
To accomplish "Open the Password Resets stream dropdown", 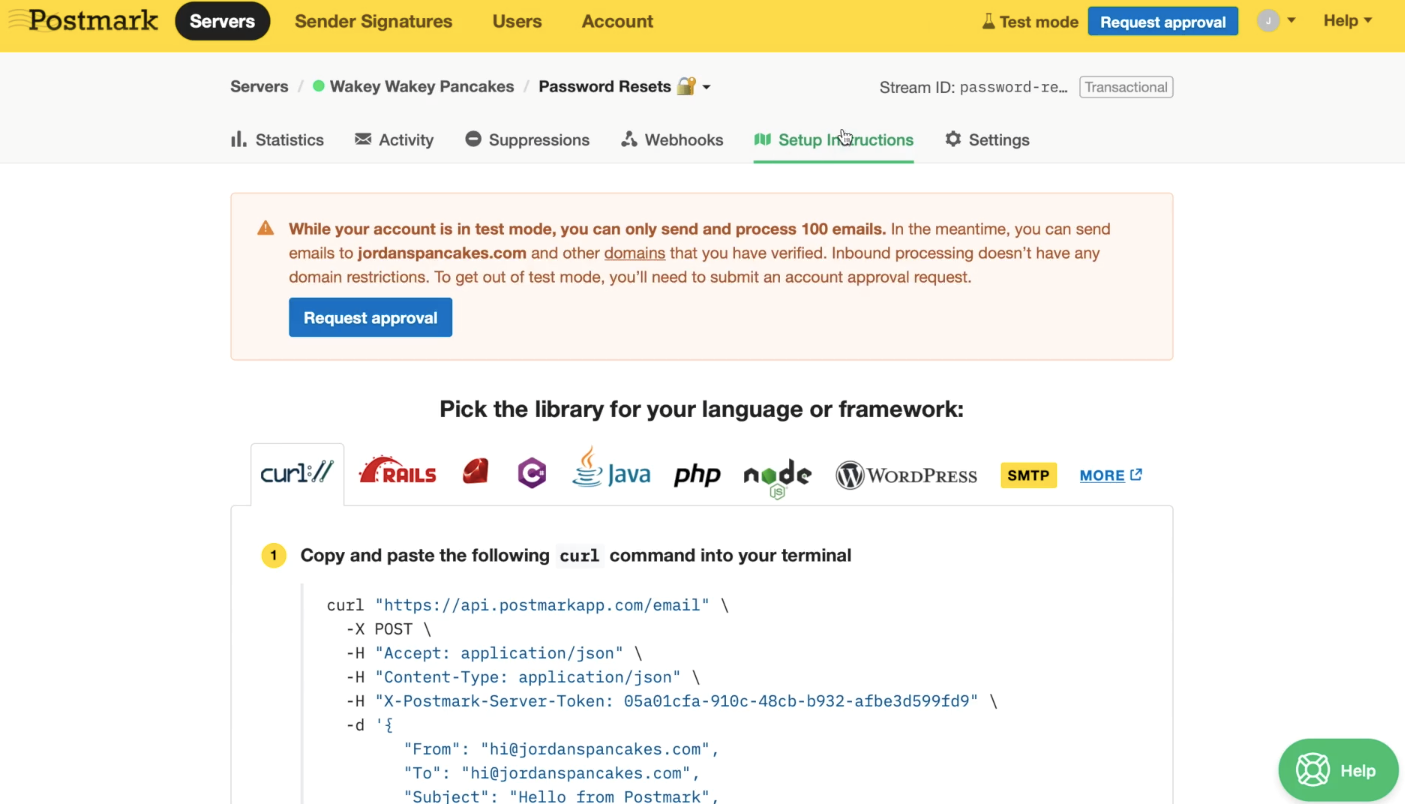I will (706, 87).
